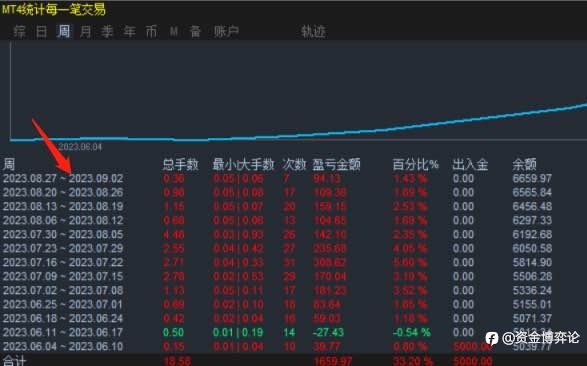Switch to the 综 summary tab
This screenshot has height=366, width=587.
19,32
